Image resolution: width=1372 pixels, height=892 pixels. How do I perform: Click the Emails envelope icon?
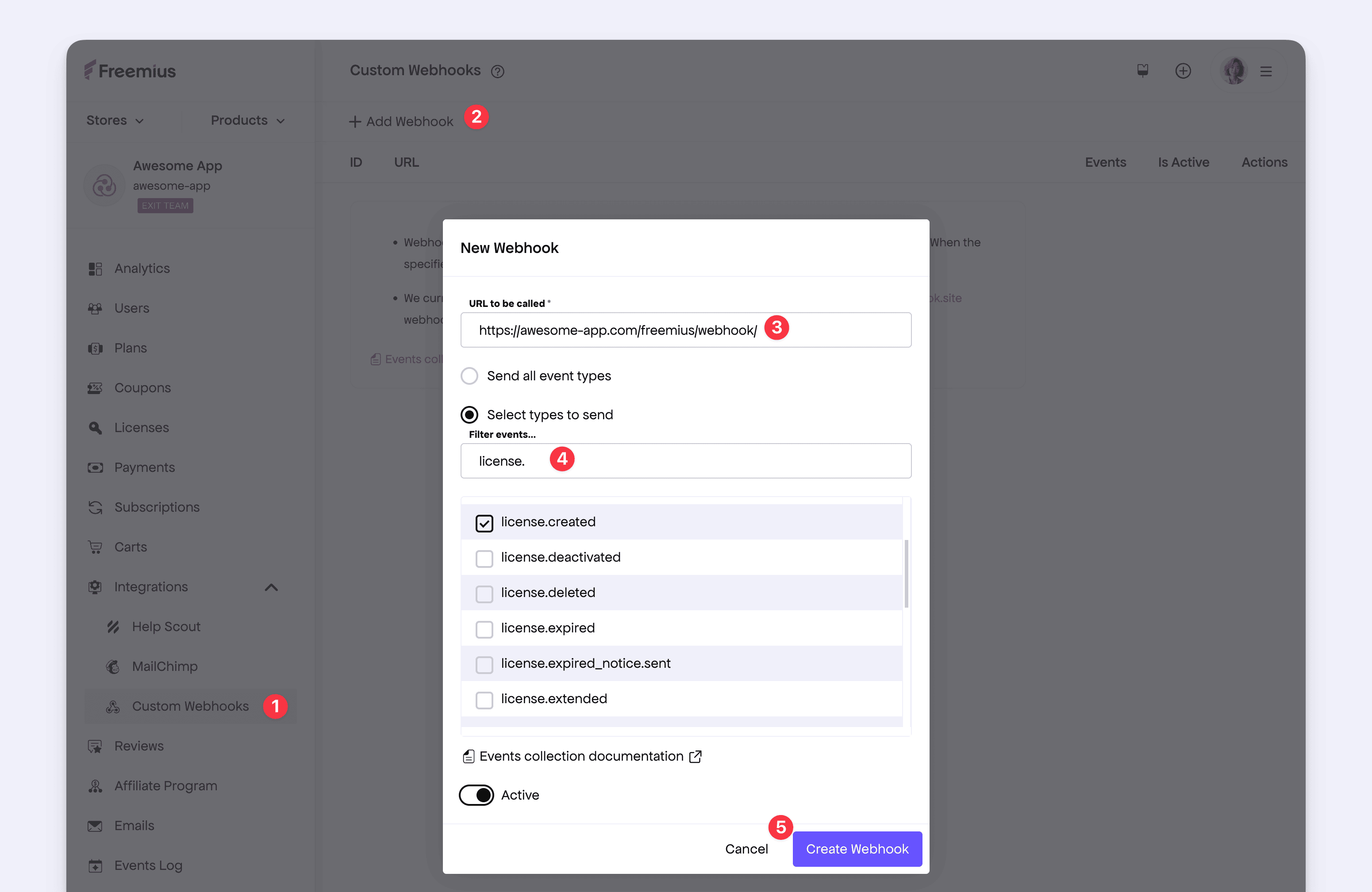tap(95, 826)
